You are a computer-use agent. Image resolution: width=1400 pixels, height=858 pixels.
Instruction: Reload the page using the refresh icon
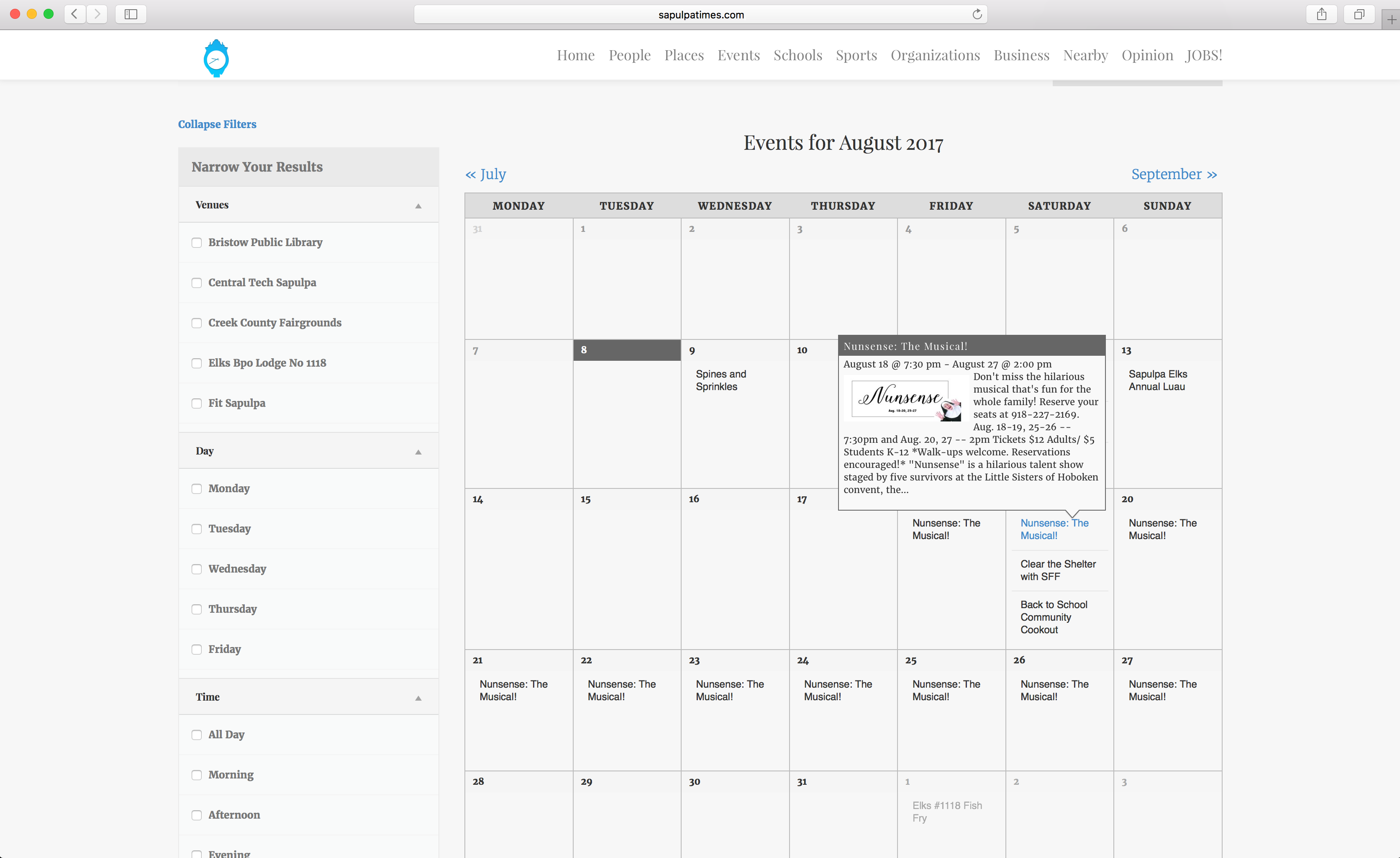click(977, 14)
